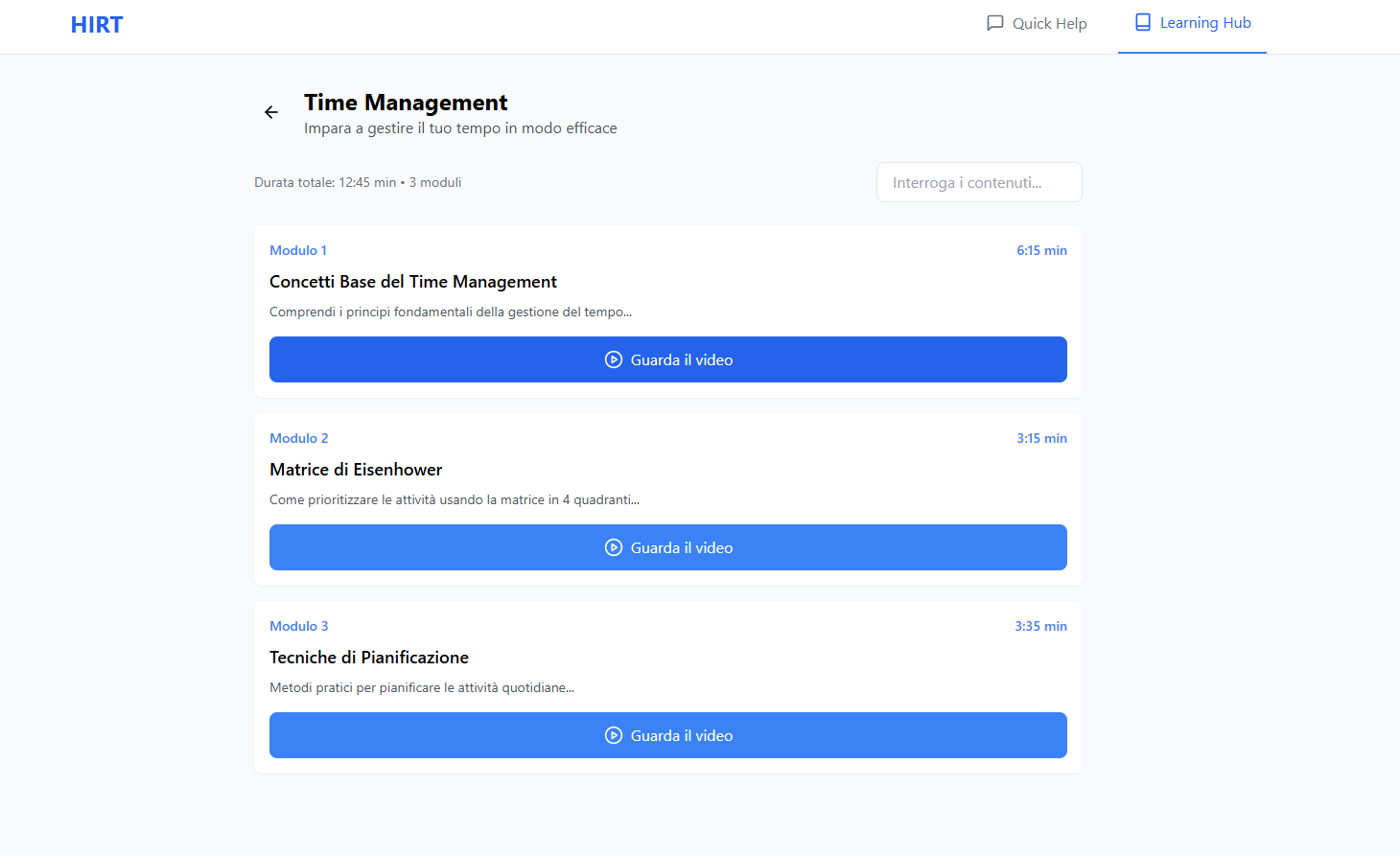Screen dimensions: 1400x856
Task: Click the HIRT logo
Action: tap(97, 25)
